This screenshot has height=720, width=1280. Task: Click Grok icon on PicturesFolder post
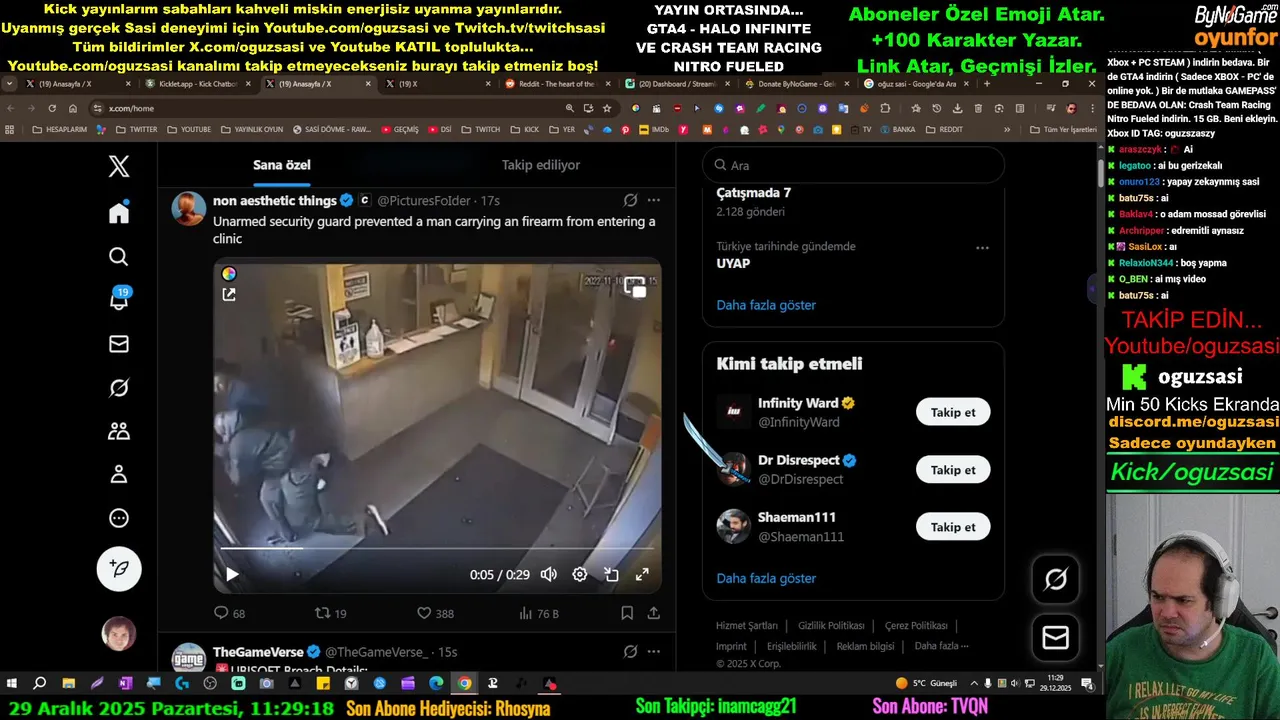(x=630, y=201)
